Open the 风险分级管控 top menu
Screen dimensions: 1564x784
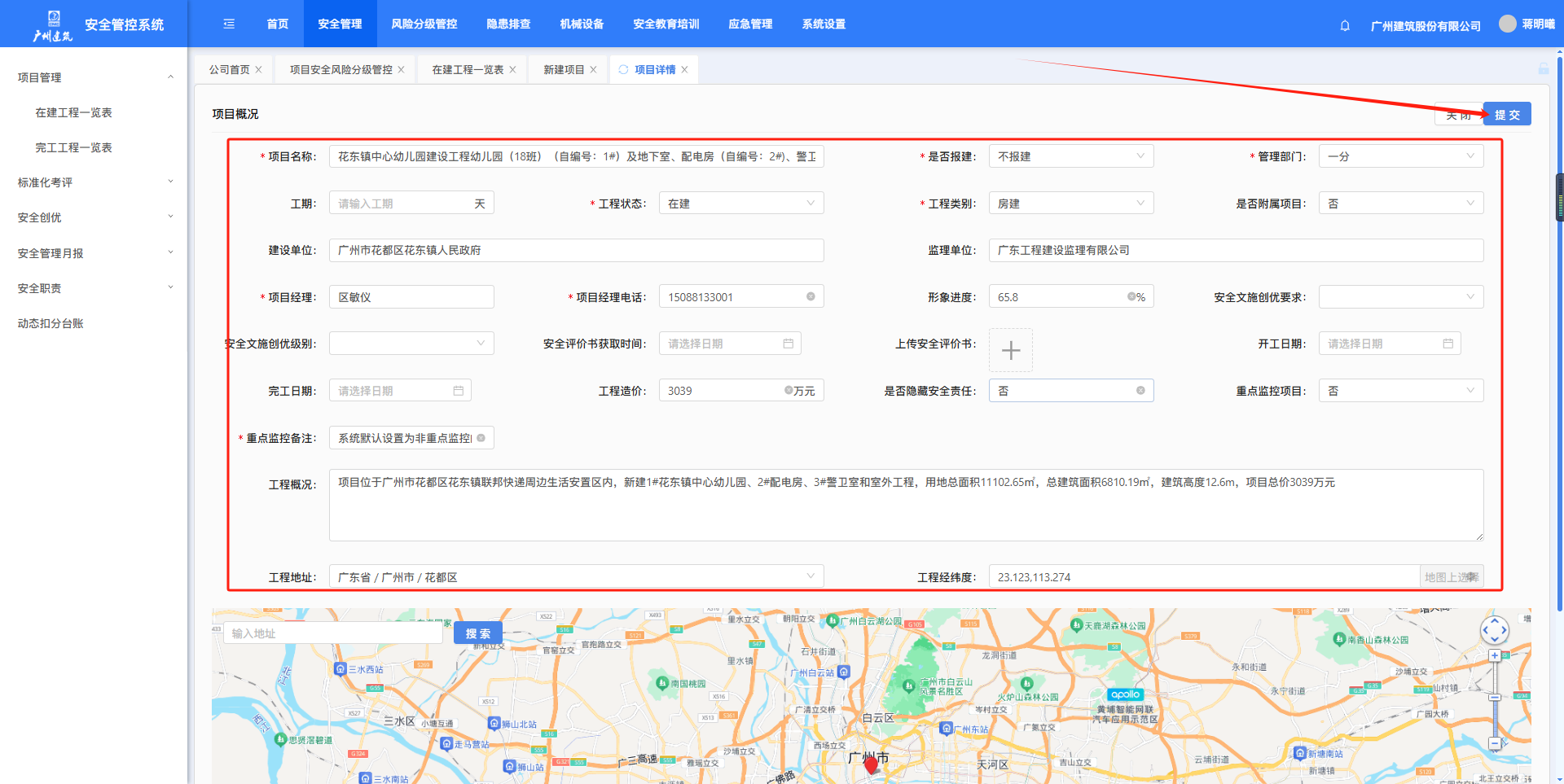click(x=424, y=24)
